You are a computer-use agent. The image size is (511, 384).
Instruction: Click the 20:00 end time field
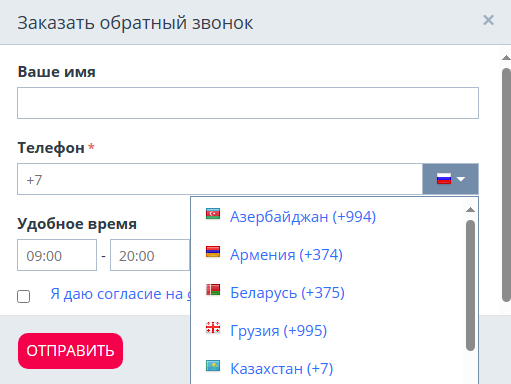point(150,255)
